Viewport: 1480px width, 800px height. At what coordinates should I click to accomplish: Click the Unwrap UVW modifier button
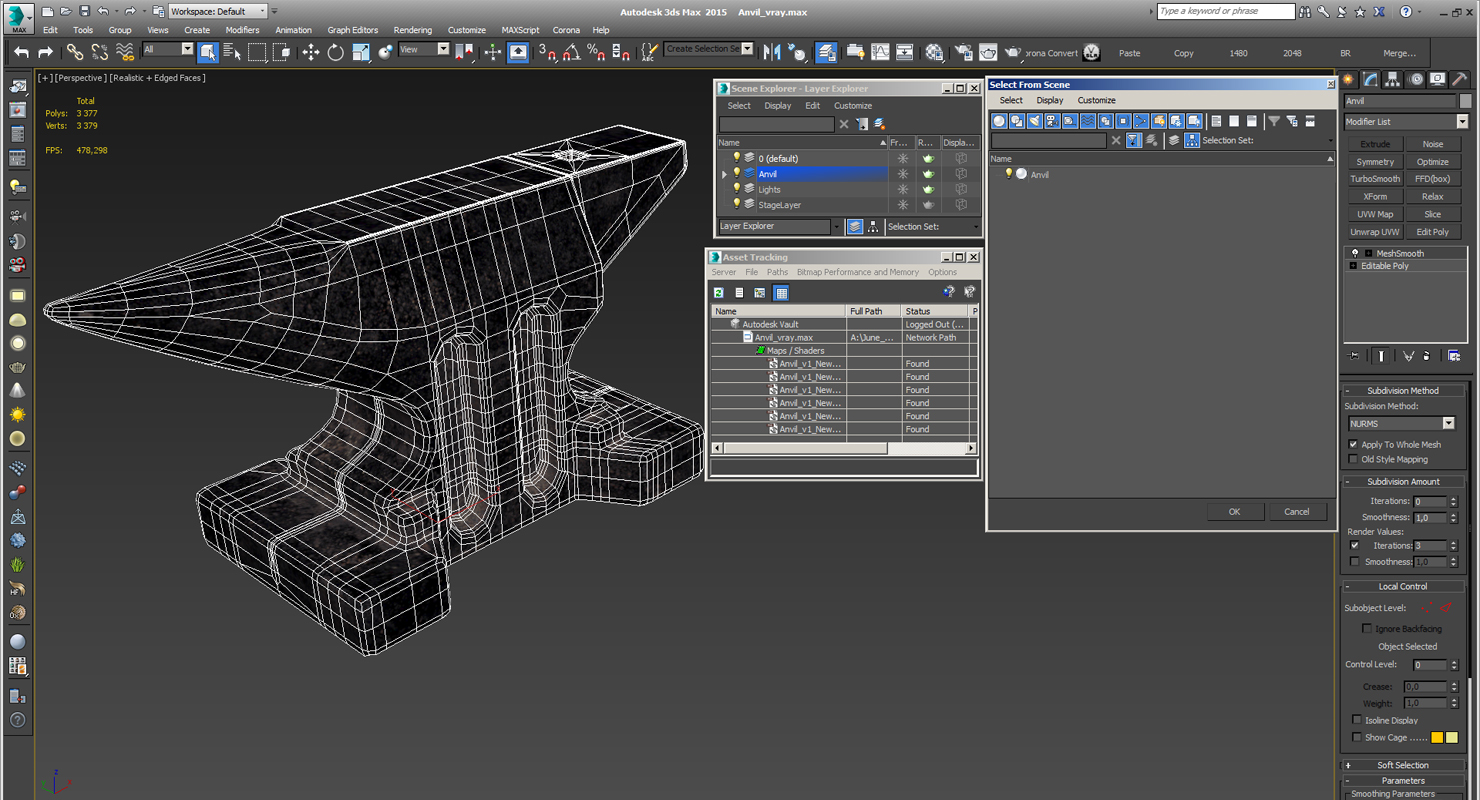click(1375, 232)
